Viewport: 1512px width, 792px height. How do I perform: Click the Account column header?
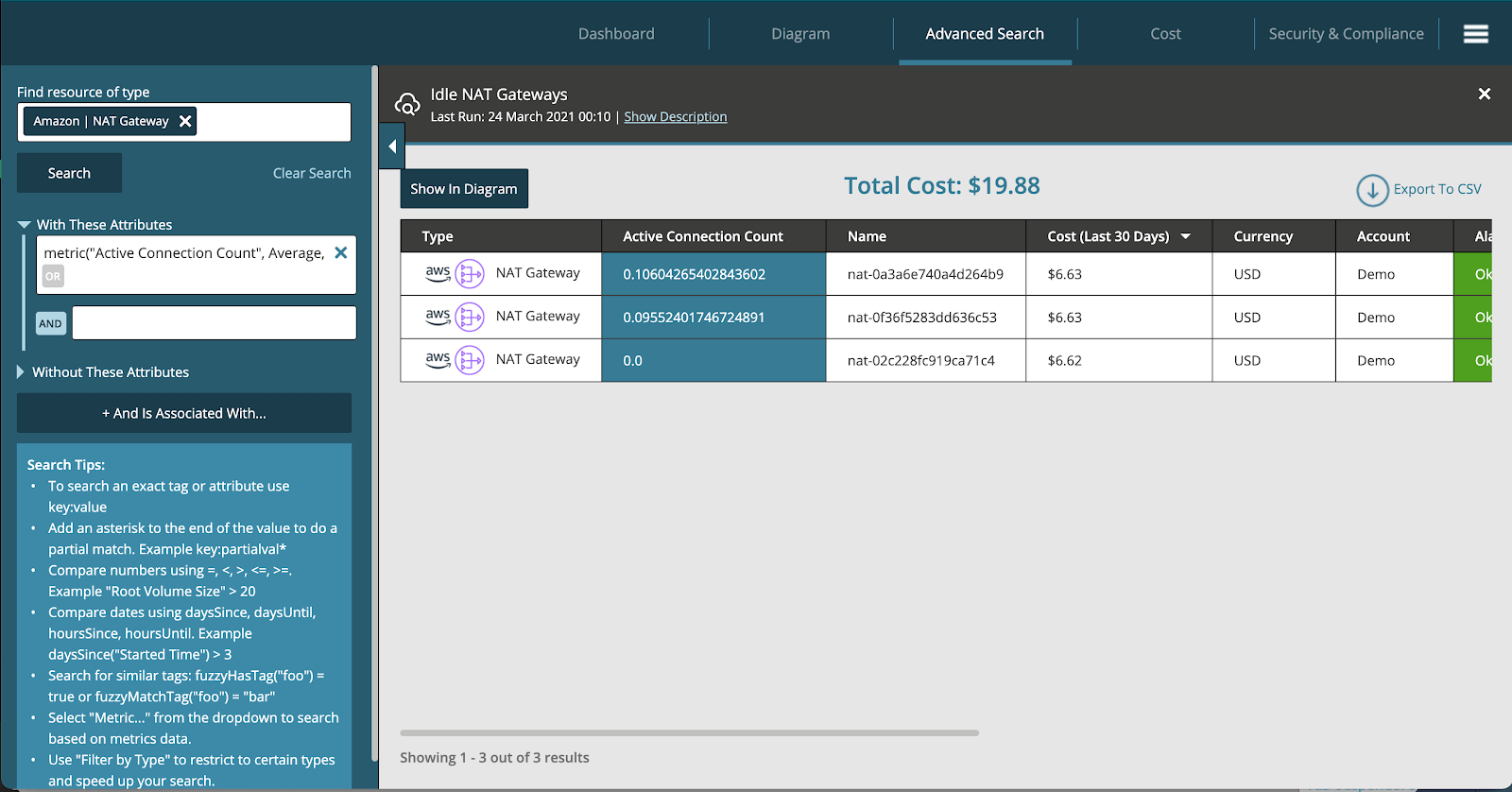point(1395,236)
